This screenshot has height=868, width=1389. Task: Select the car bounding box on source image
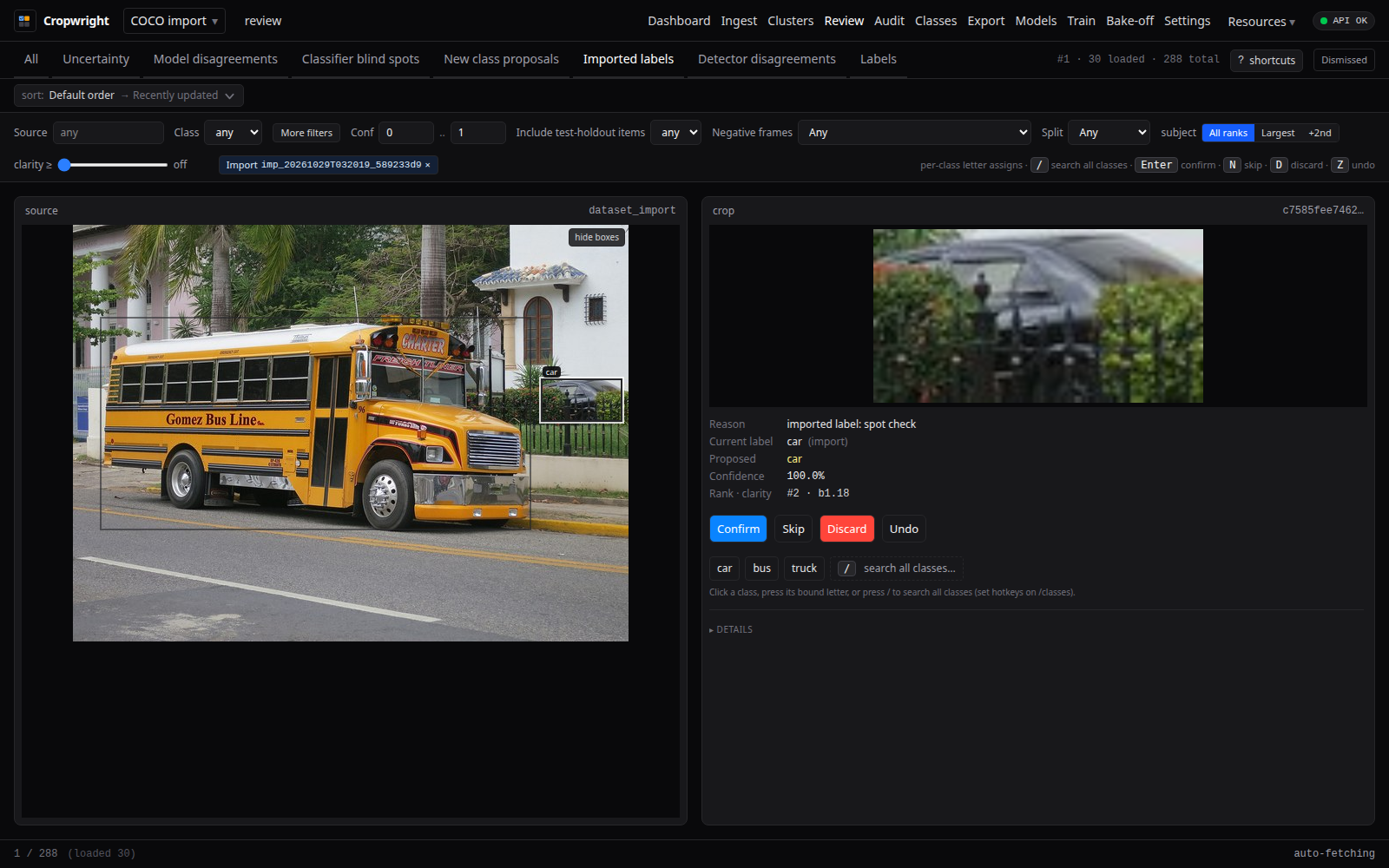581,400
